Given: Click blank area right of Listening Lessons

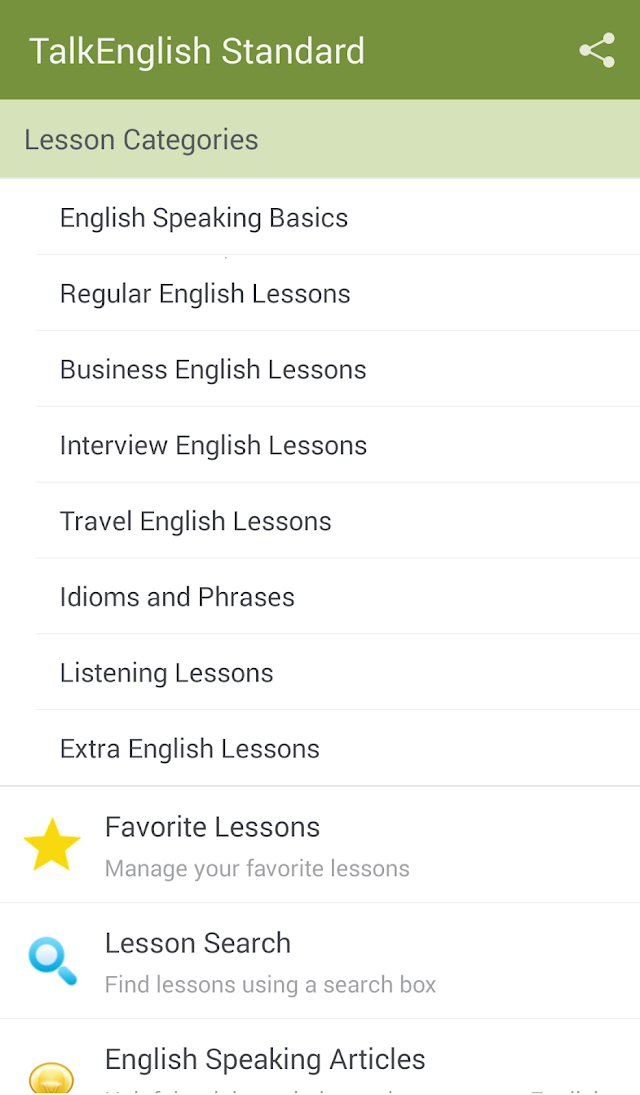Looking at the screenshot, I should 457,673.
